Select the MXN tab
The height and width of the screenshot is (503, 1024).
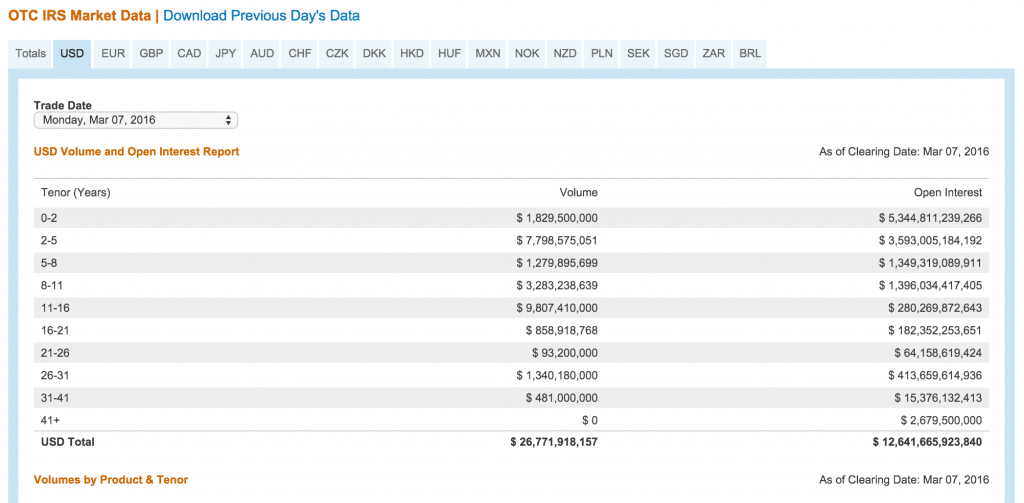488,53
